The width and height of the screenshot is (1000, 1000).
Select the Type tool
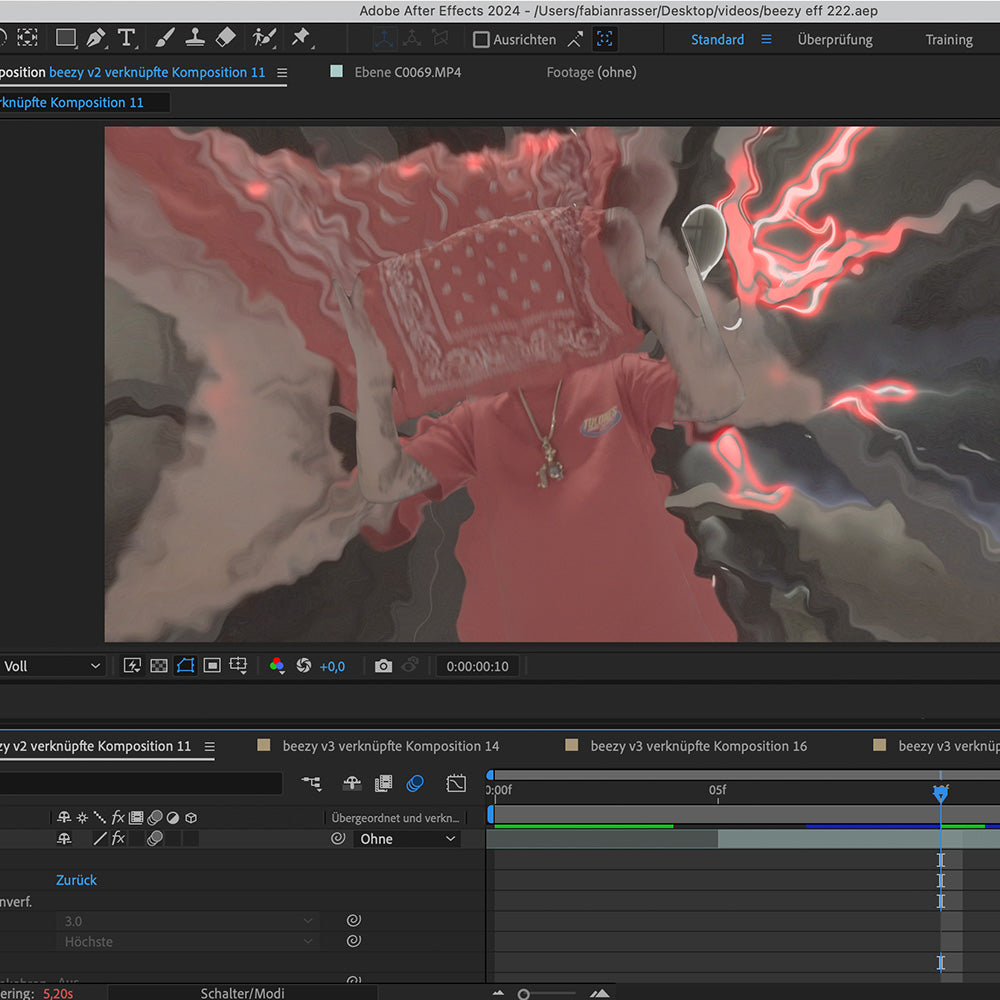pyautogui.click(x=127, y=38)
